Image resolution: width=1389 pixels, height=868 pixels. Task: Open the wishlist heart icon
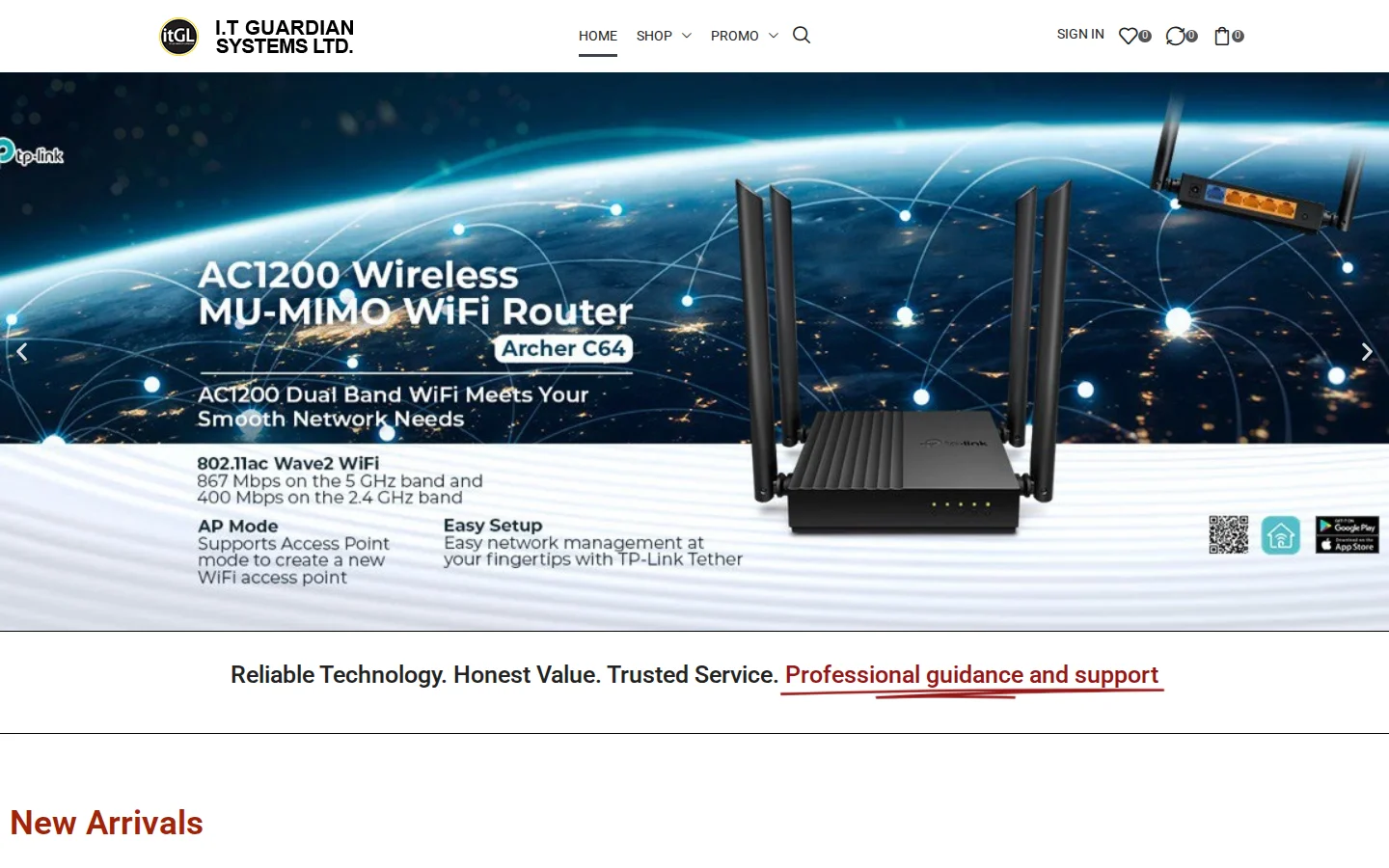1128,36
